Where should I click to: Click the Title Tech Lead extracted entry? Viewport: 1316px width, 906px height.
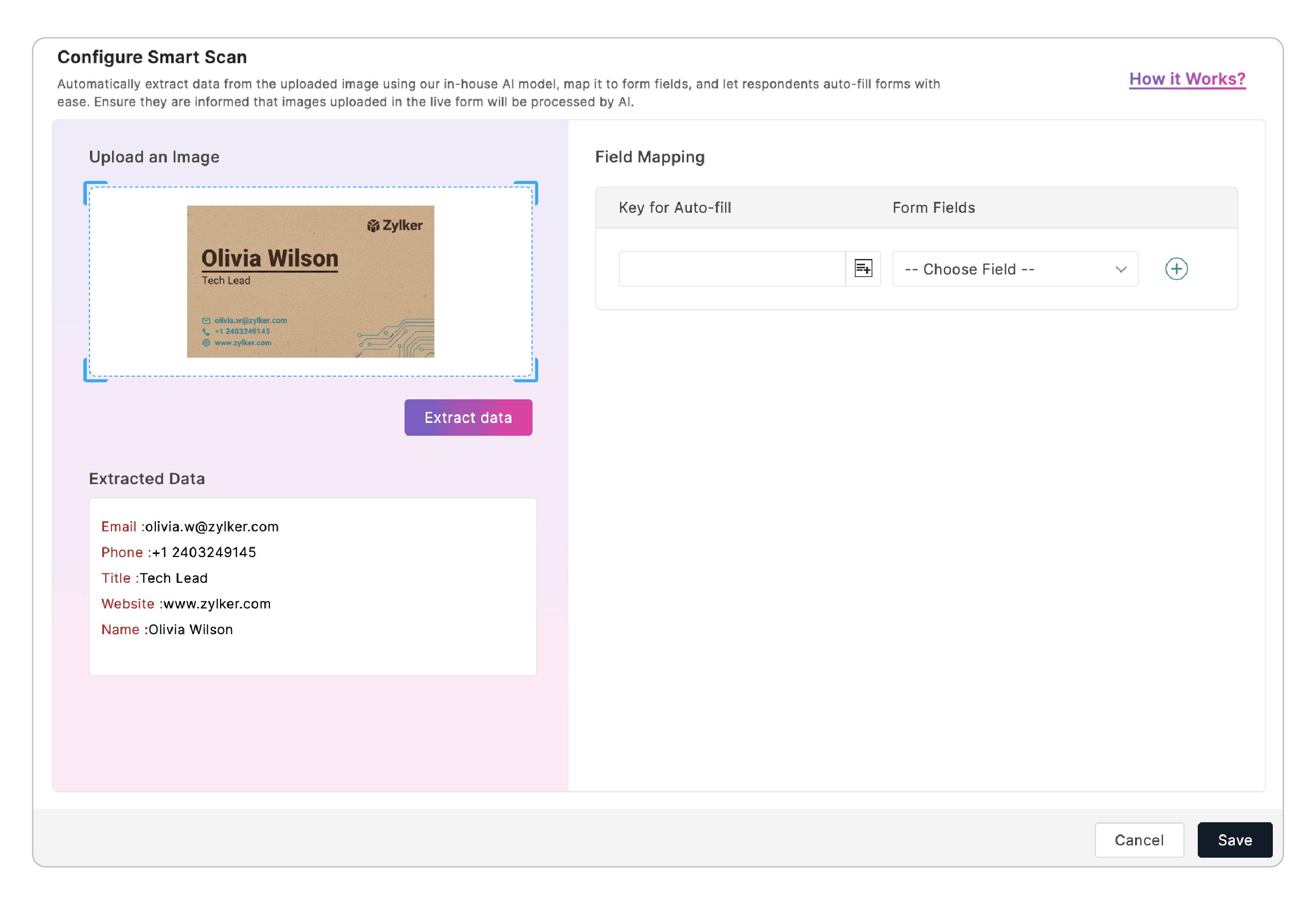click(154, 578)
